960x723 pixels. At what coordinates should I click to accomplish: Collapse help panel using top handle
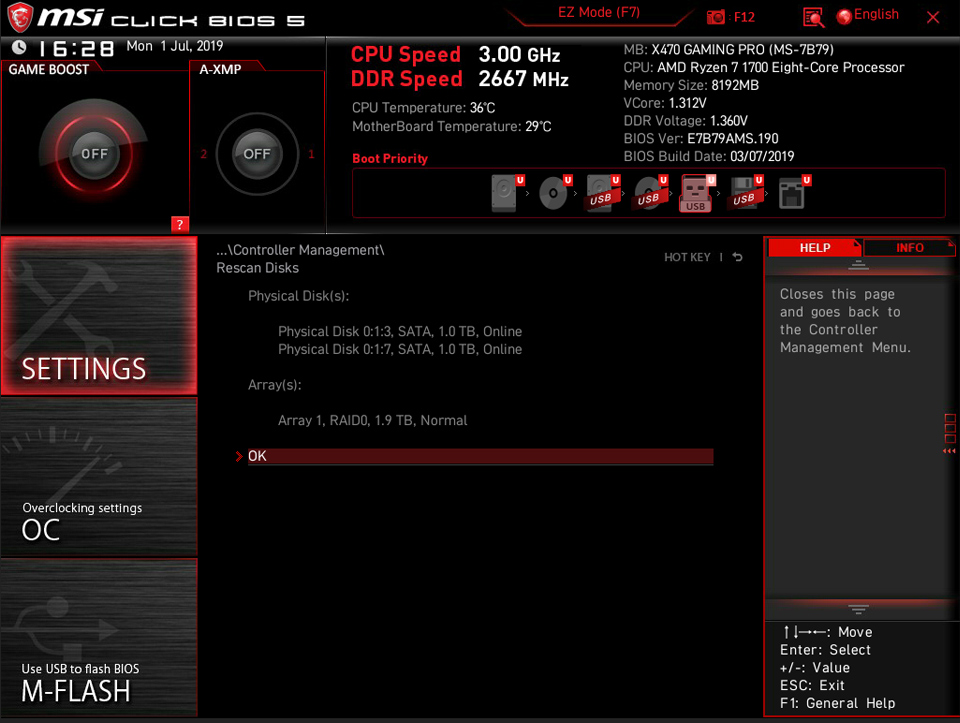pyautogui.click(x=858, y=264)
